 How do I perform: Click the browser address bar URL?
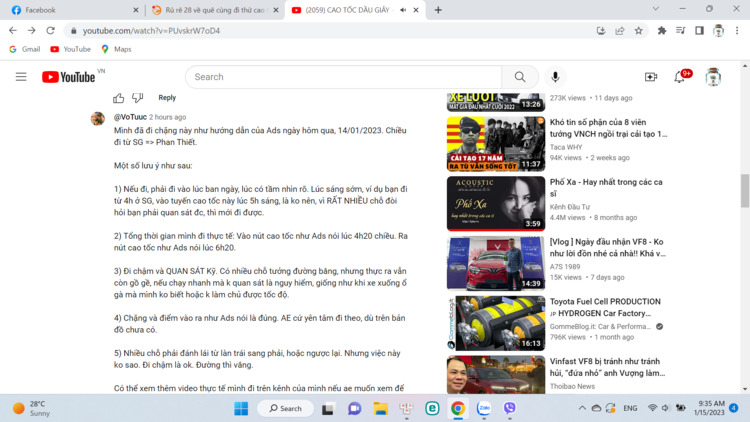click(x=151, y=31)
